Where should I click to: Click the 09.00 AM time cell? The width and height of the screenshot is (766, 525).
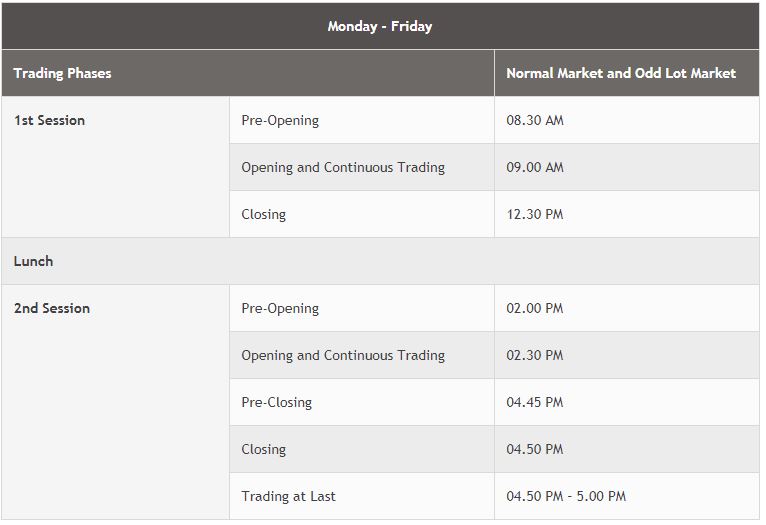tap(535, 167)
